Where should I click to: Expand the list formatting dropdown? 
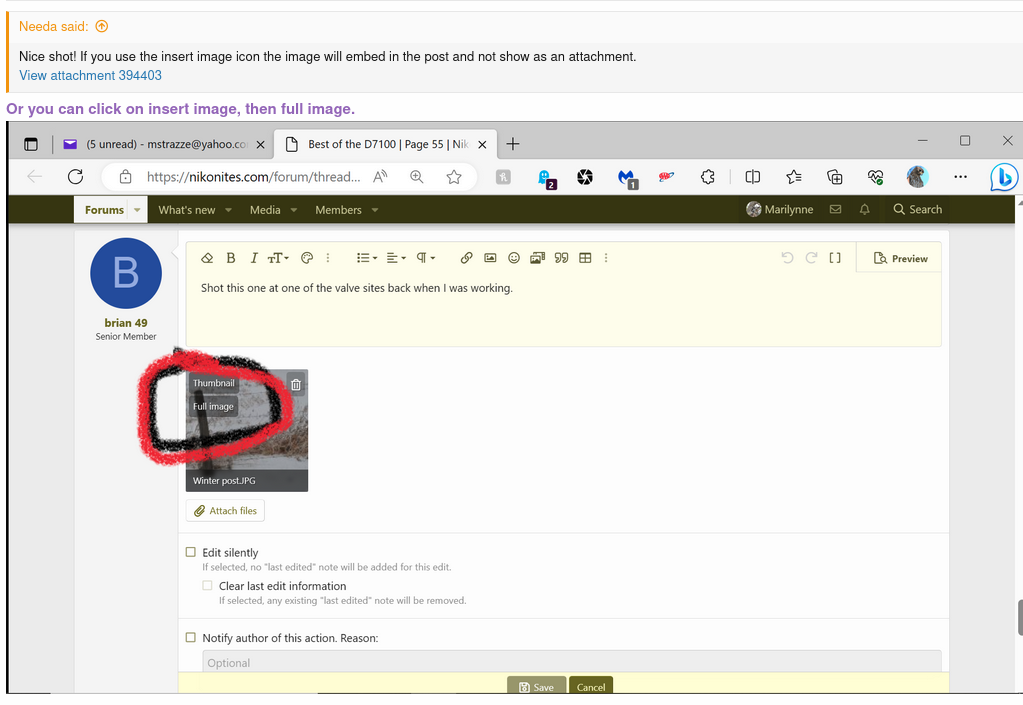coord(368,258)
